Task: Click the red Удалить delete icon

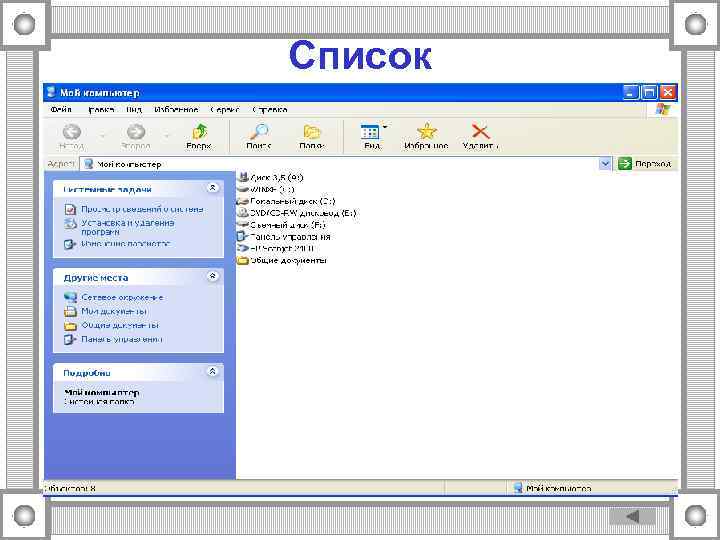Action: pos(480,132)
